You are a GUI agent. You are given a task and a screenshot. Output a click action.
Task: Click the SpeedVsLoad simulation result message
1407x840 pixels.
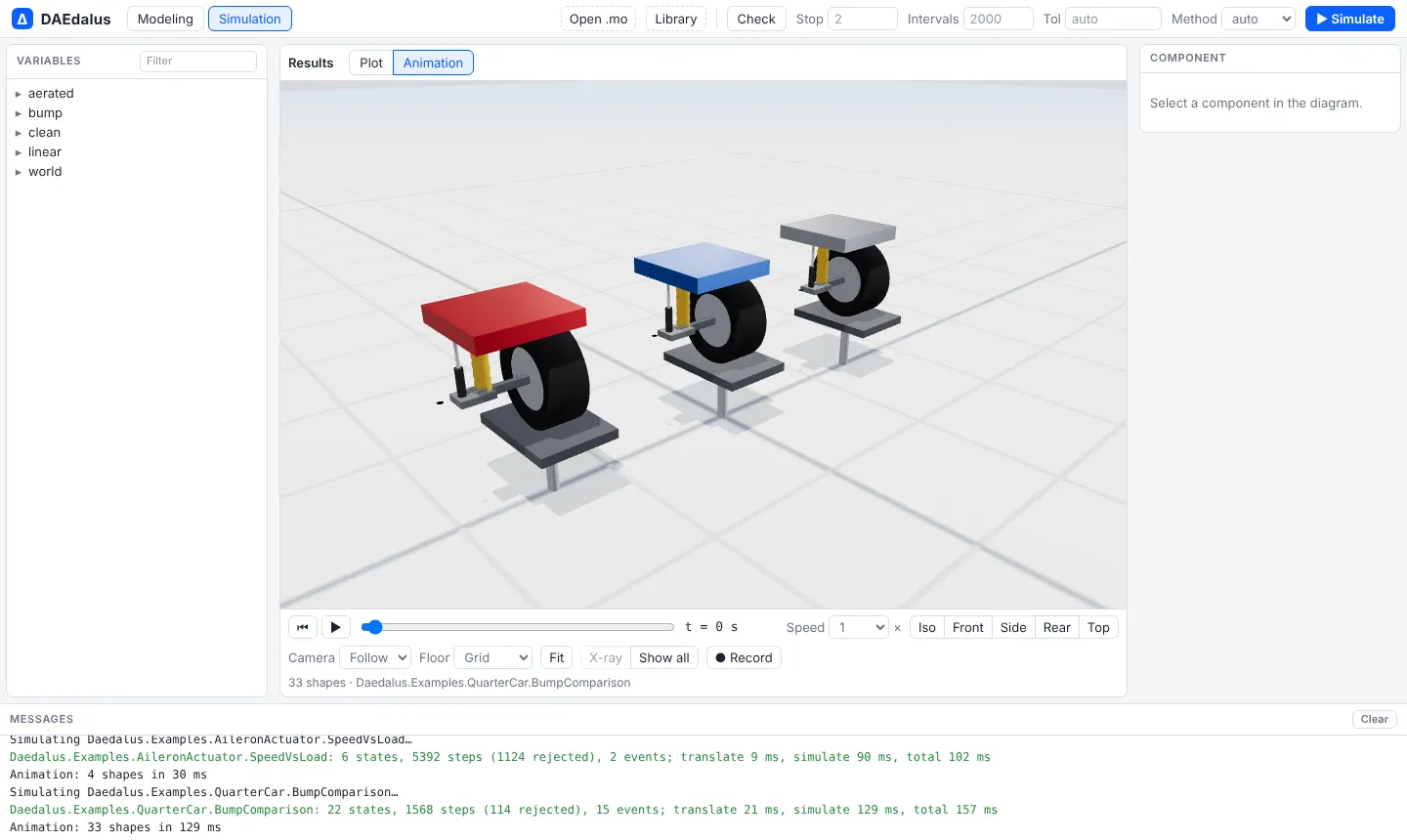500,757
